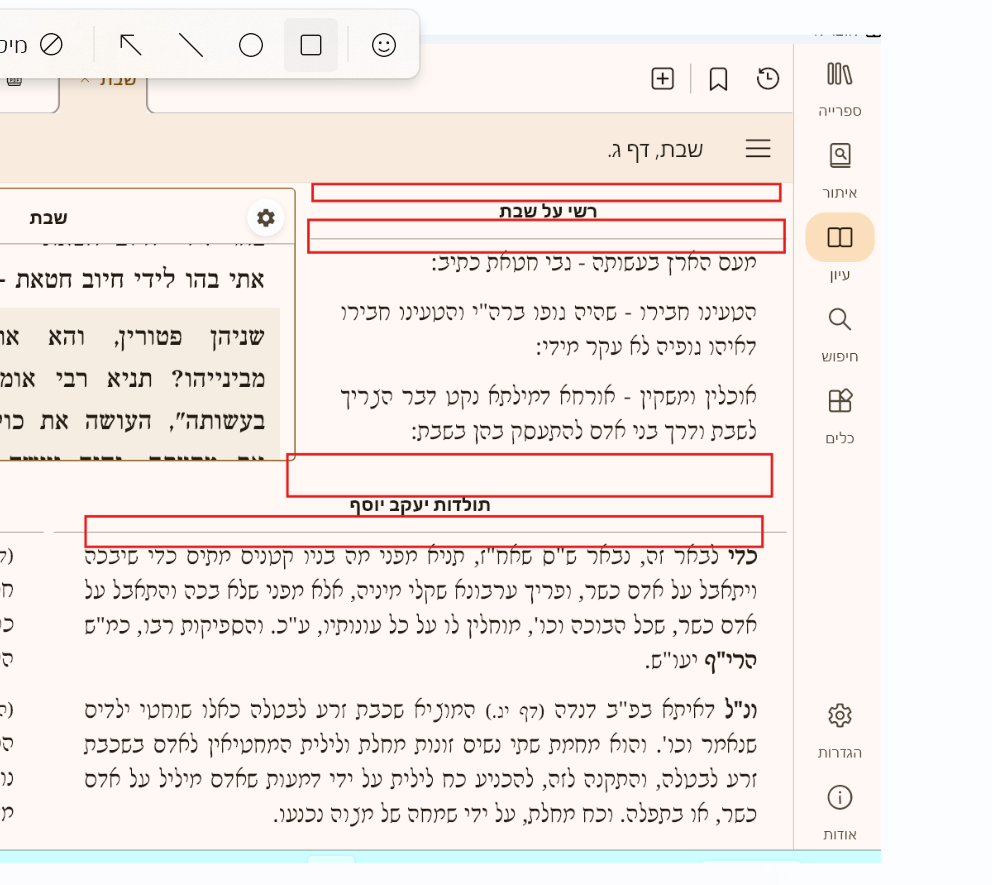Viewport: 992px width, 885px height.
Task: Select the rectangle annotation tool
Action: [311, 45]
